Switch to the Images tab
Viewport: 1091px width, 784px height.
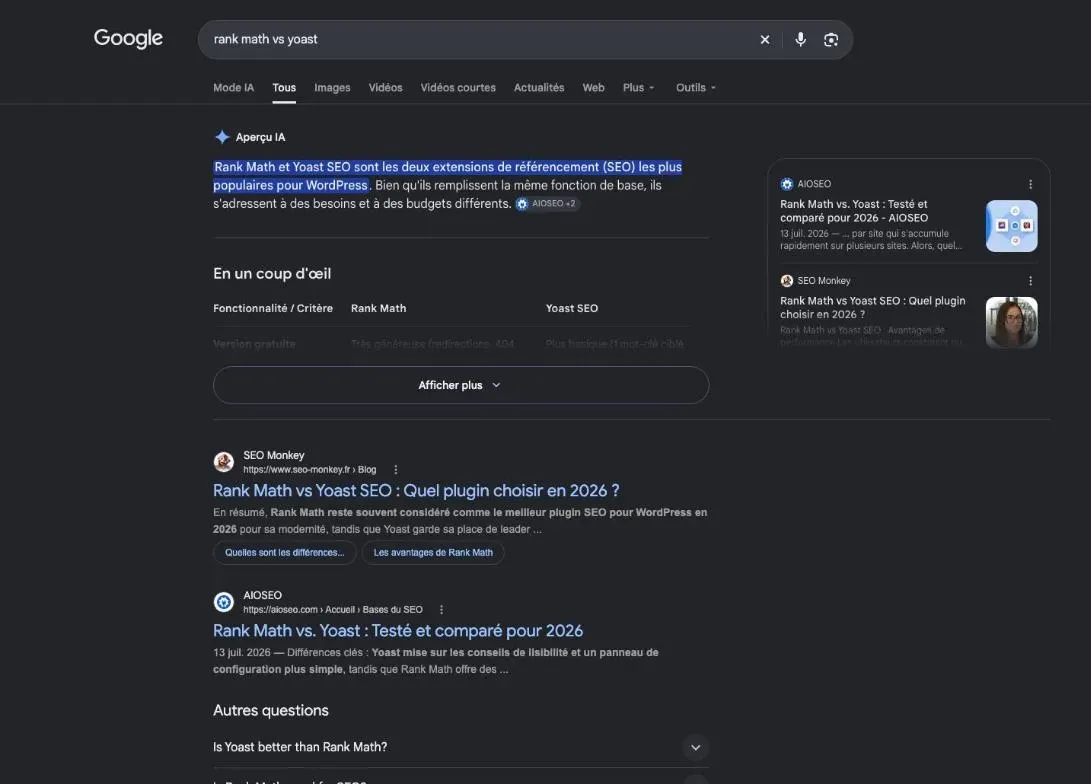332,88
